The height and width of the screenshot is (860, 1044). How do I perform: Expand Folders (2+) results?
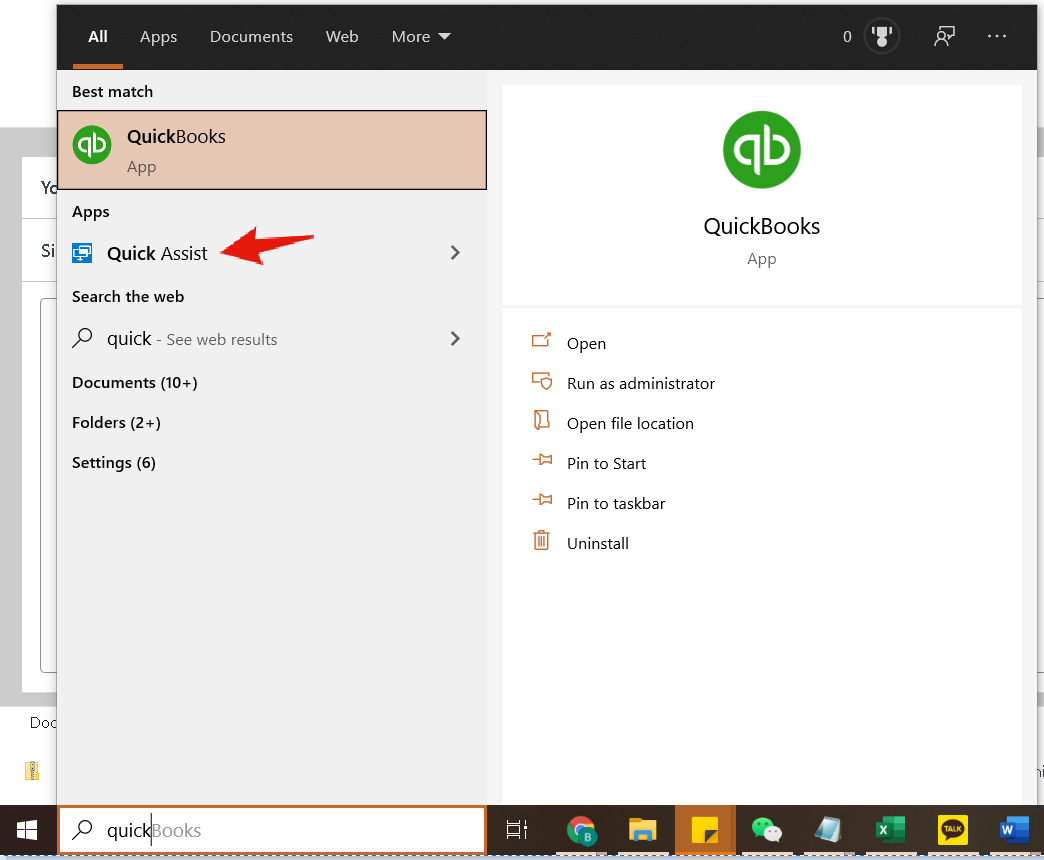tap(116, 423)
